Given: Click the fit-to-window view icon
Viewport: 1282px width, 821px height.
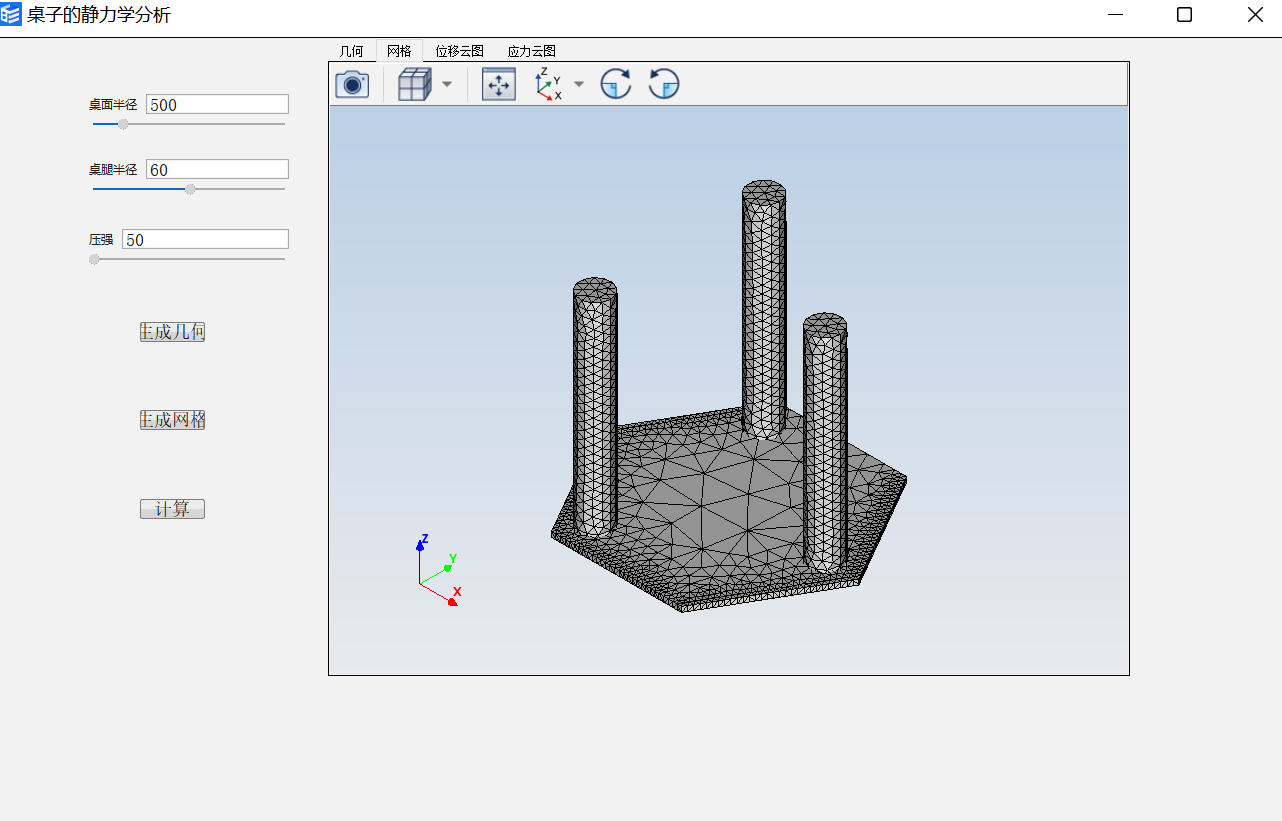Looking at the screenshot, I should 499,84.
